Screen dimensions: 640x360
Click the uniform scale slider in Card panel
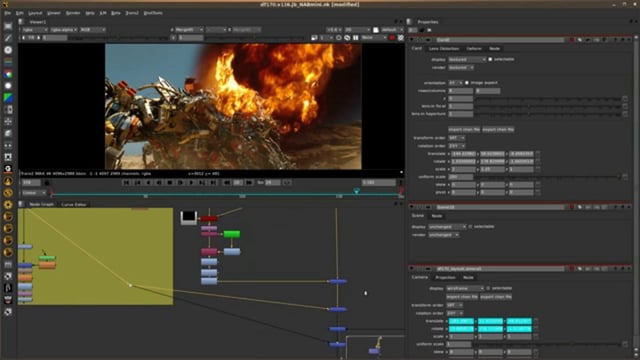[547, 177]
